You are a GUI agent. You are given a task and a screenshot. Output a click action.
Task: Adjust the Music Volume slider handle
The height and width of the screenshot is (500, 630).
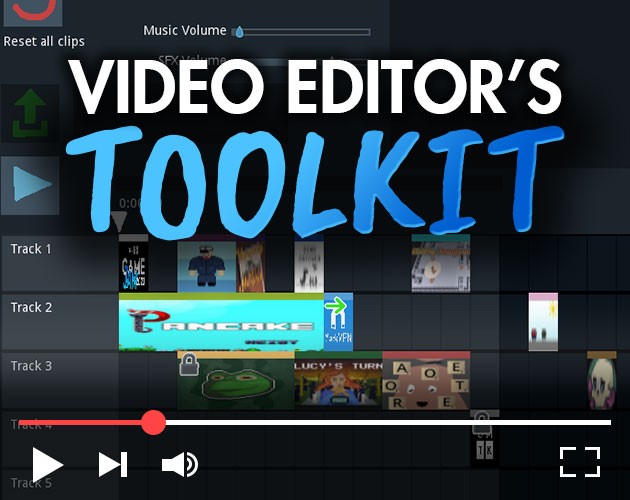(239, 32)
